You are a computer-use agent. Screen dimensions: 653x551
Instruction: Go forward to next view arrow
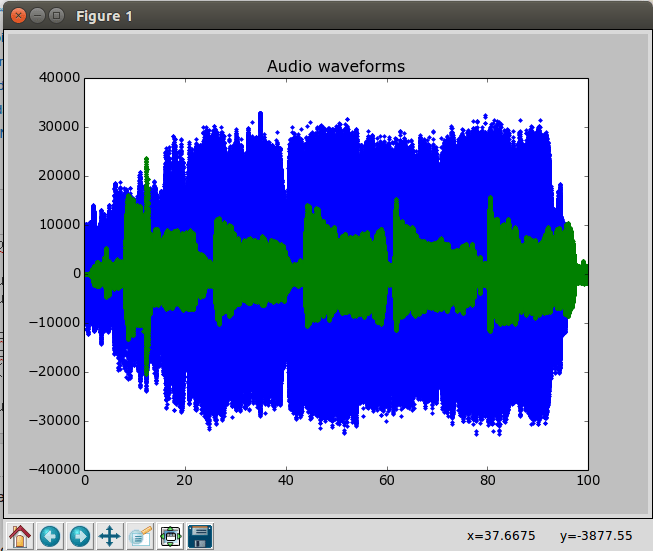coord(80,536)
